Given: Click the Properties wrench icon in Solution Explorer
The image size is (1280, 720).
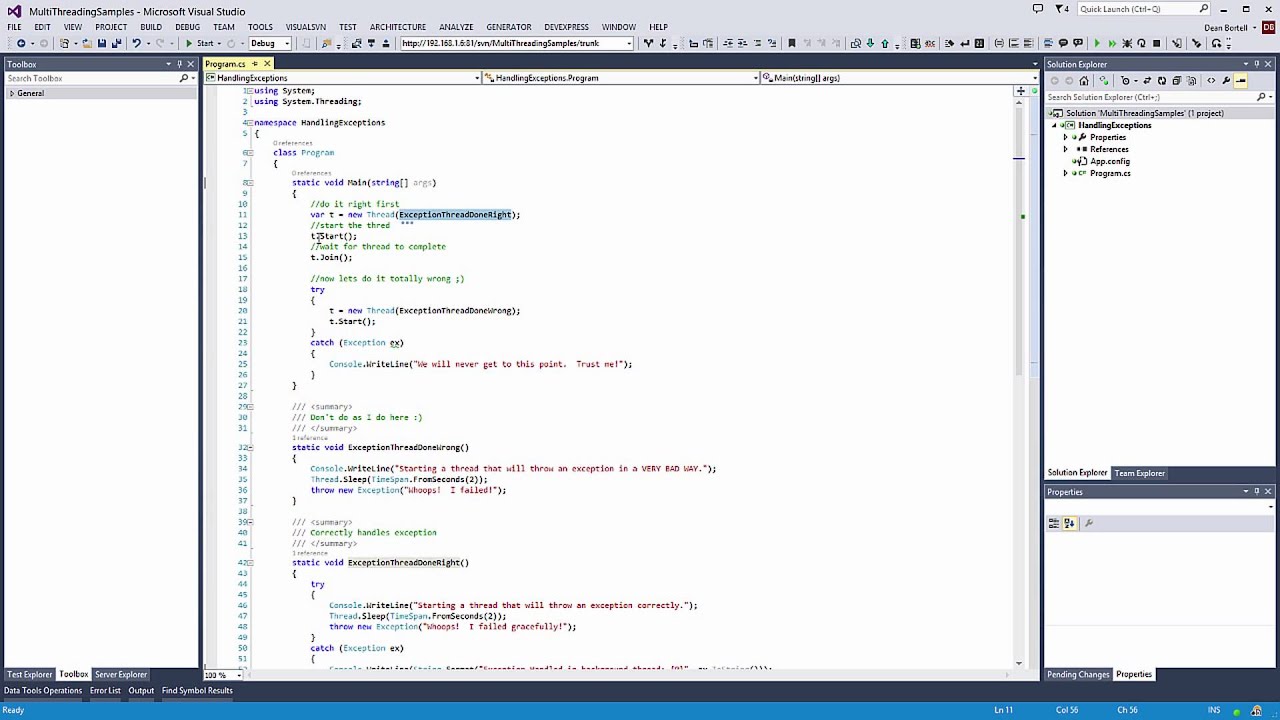Looking at the screenshot, I should pyautogui.click(x=1226, y=81).
